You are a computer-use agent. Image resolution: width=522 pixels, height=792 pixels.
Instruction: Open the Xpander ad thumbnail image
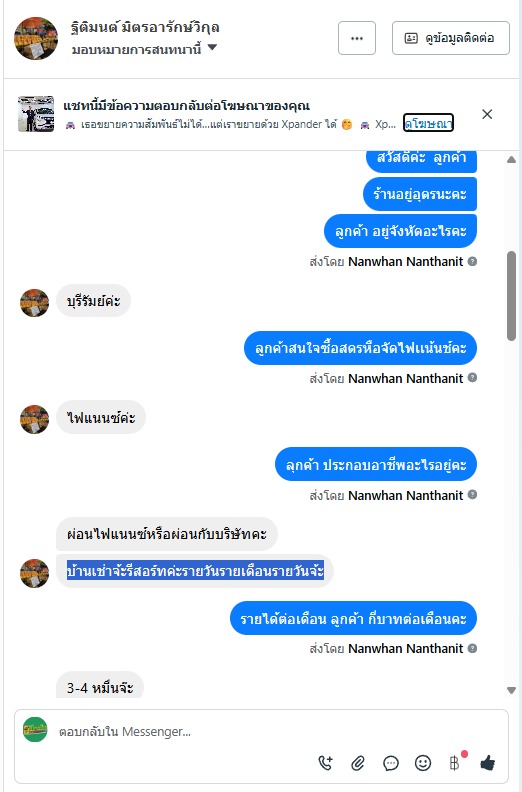[x=36, y=114]
